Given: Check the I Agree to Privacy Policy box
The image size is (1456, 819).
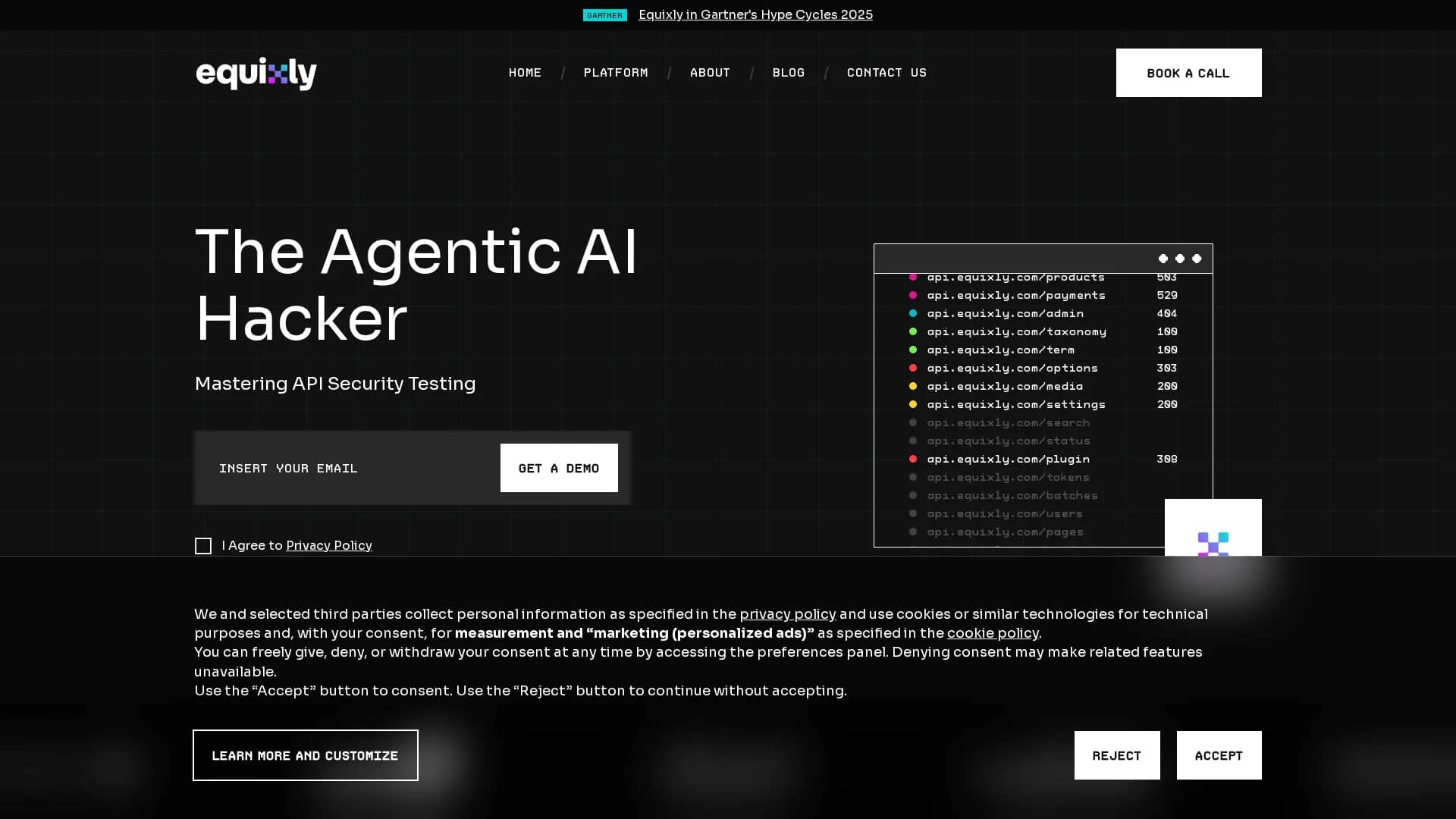Looking at the screenshot, I should point(203,546).
